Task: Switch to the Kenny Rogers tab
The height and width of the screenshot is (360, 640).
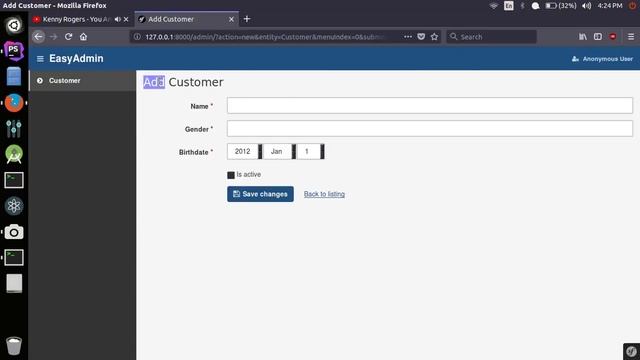Action: (x=76, y=19)
